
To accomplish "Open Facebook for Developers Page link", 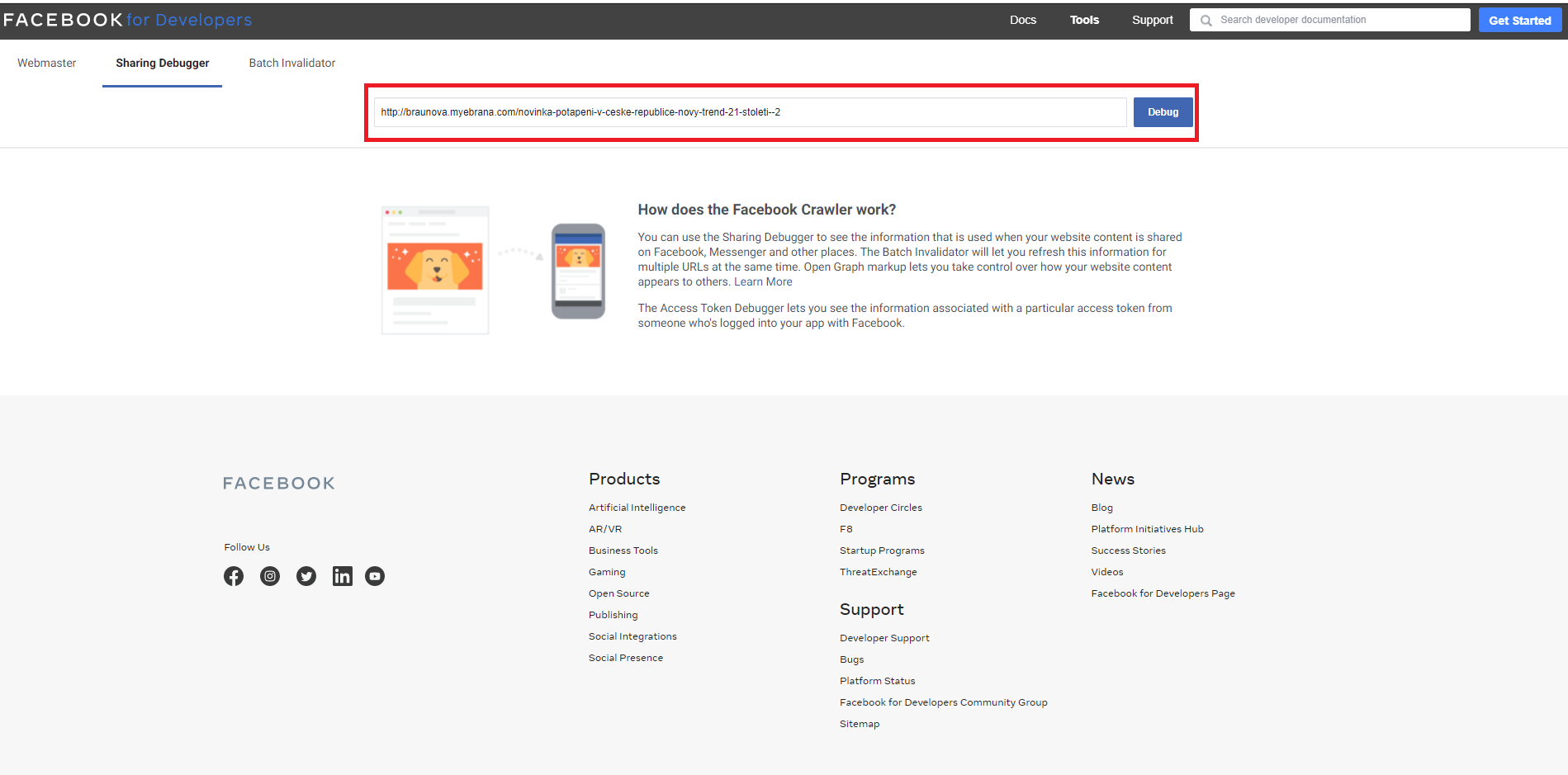I will (1163, 593).
